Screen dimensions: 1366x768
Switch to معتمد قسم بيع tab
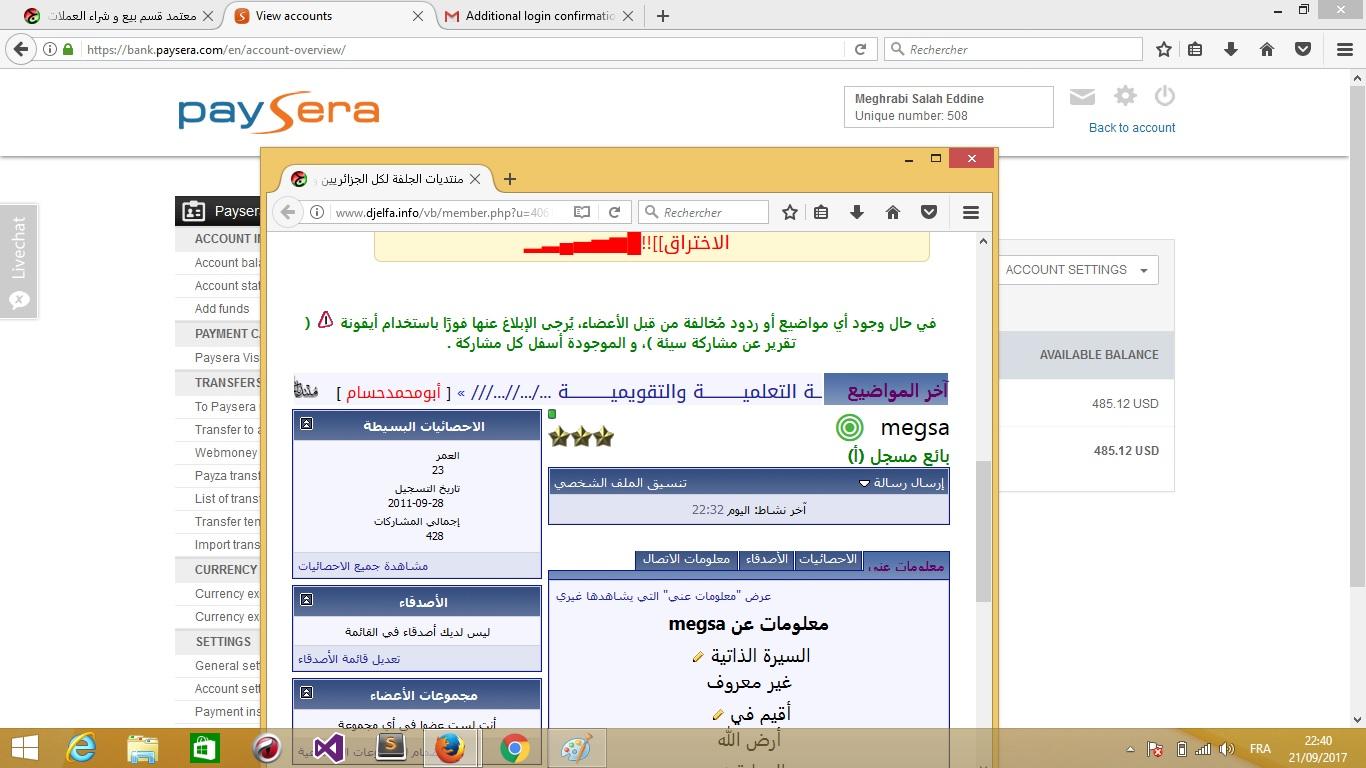[x=120, y=16]
